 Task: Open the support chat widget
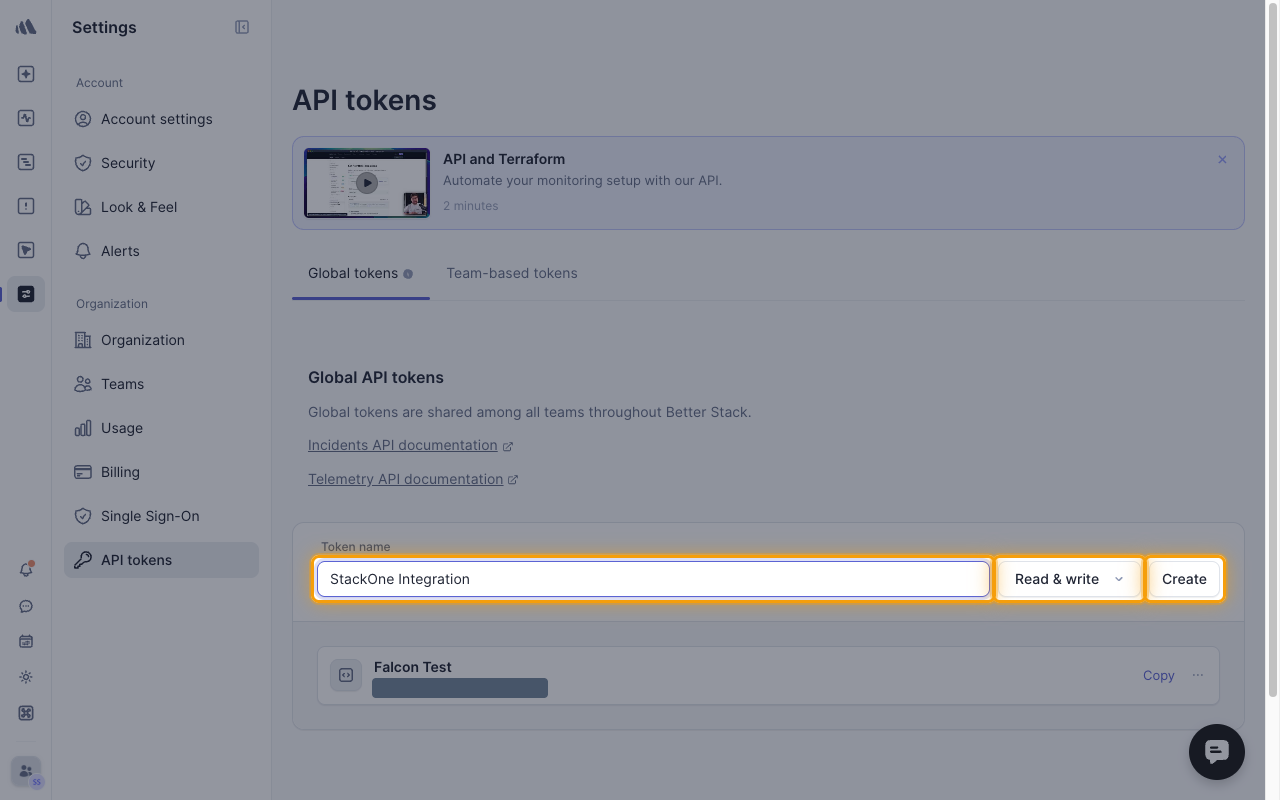tap(1216, 751)
